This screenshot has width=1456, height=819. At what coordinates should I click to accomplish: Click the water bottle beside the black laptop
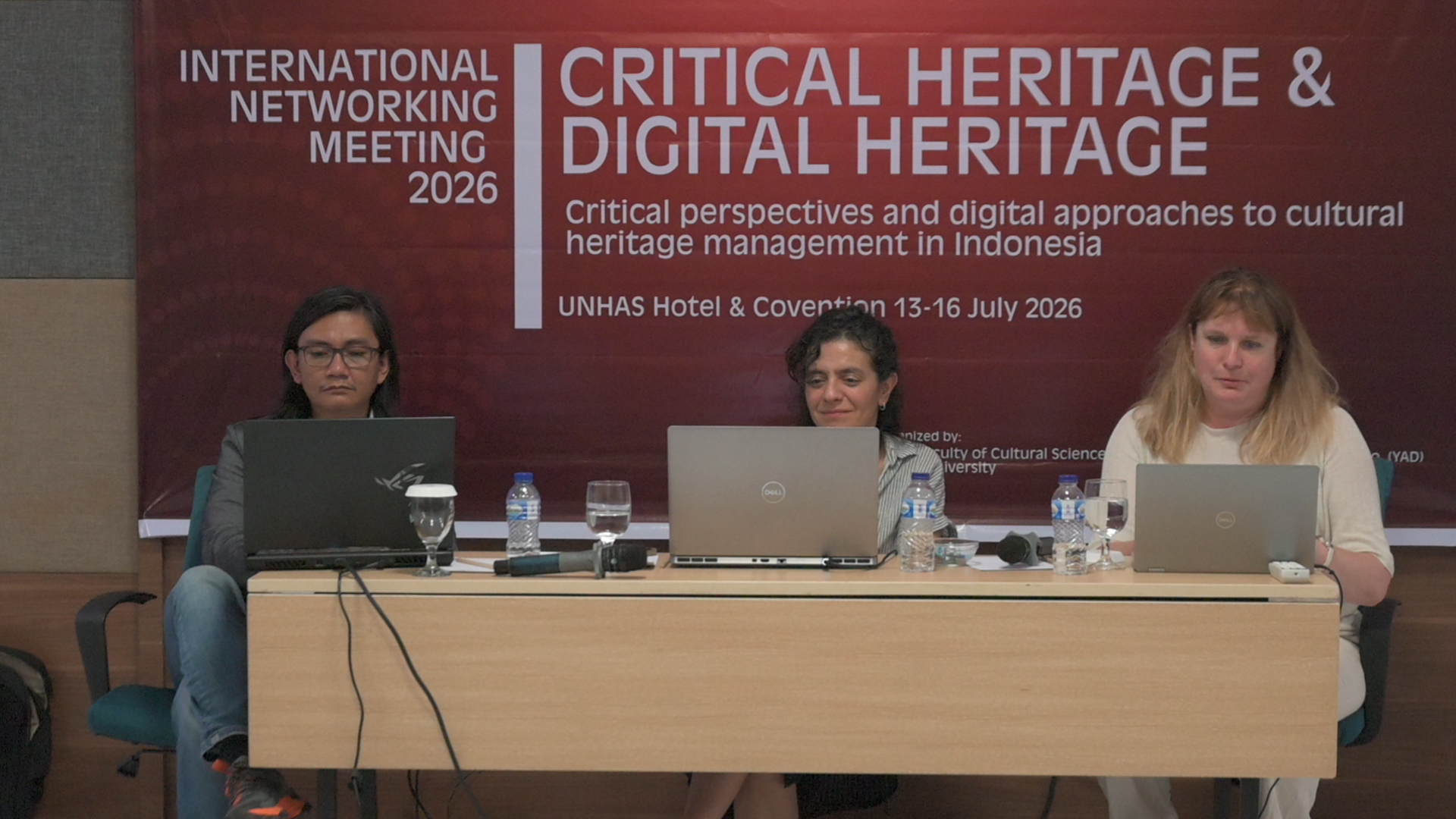[522, 514]
